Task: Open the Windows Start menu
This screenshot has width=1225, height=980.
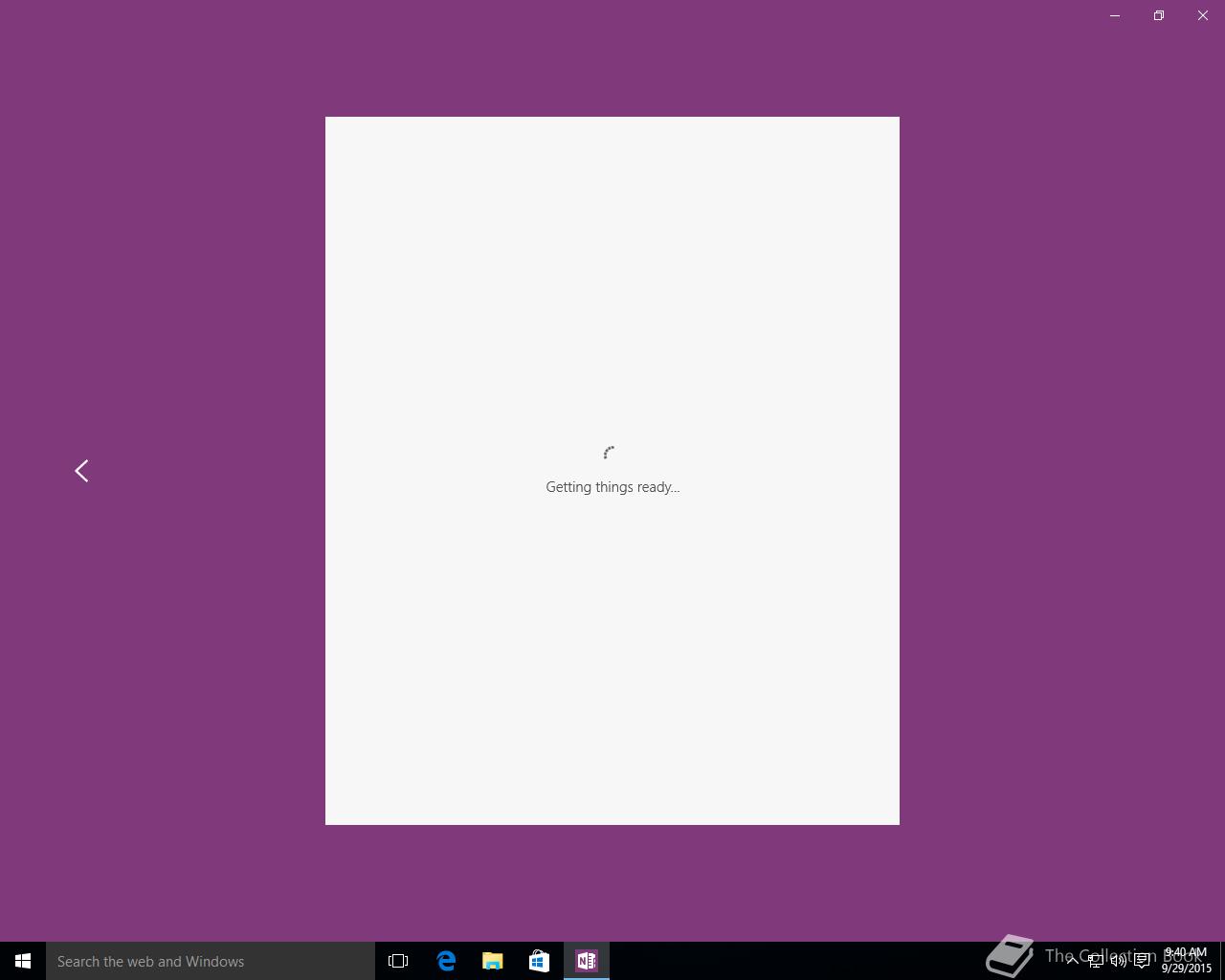Action: pyautogui.click(x=23, y=961)
